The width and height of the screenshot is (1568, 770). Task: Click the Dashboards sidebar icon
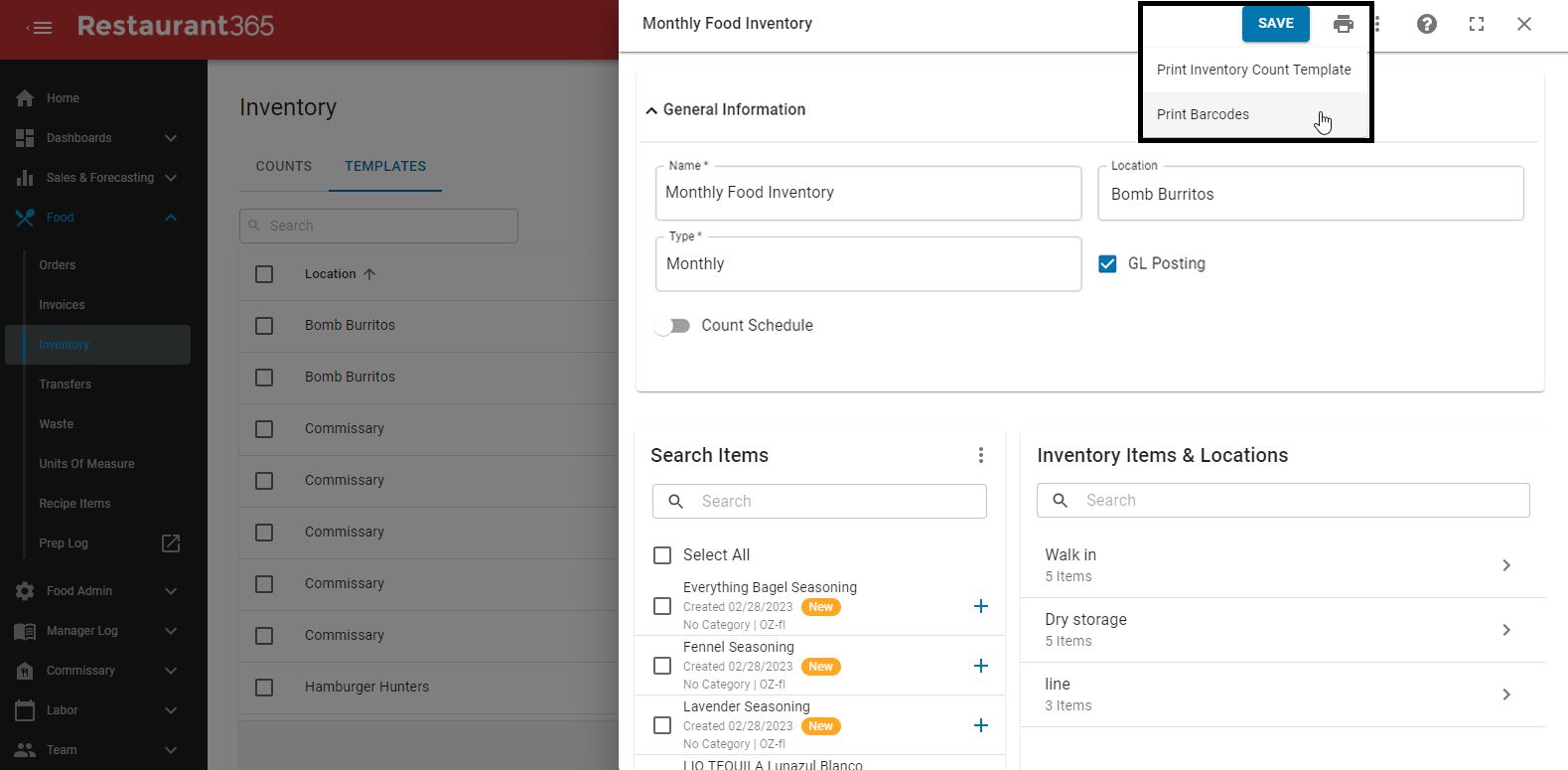click(25, 138)
